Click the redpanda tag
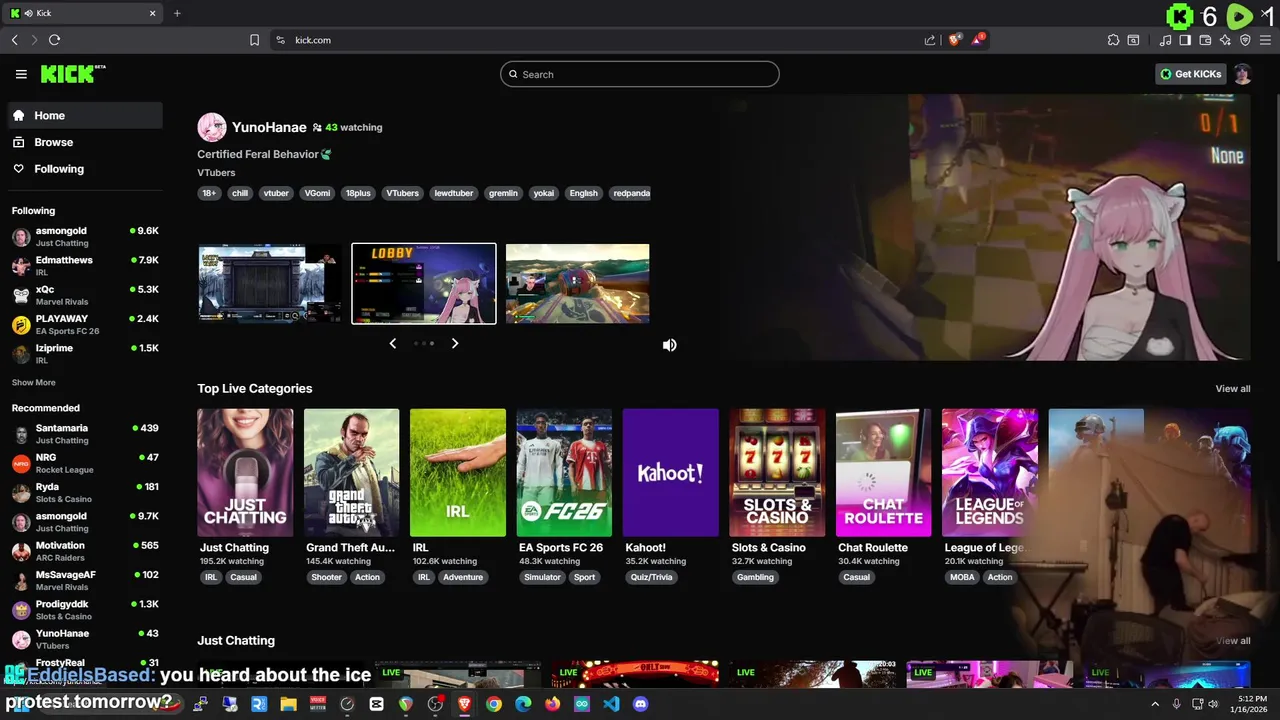 [x=631, y=193]
